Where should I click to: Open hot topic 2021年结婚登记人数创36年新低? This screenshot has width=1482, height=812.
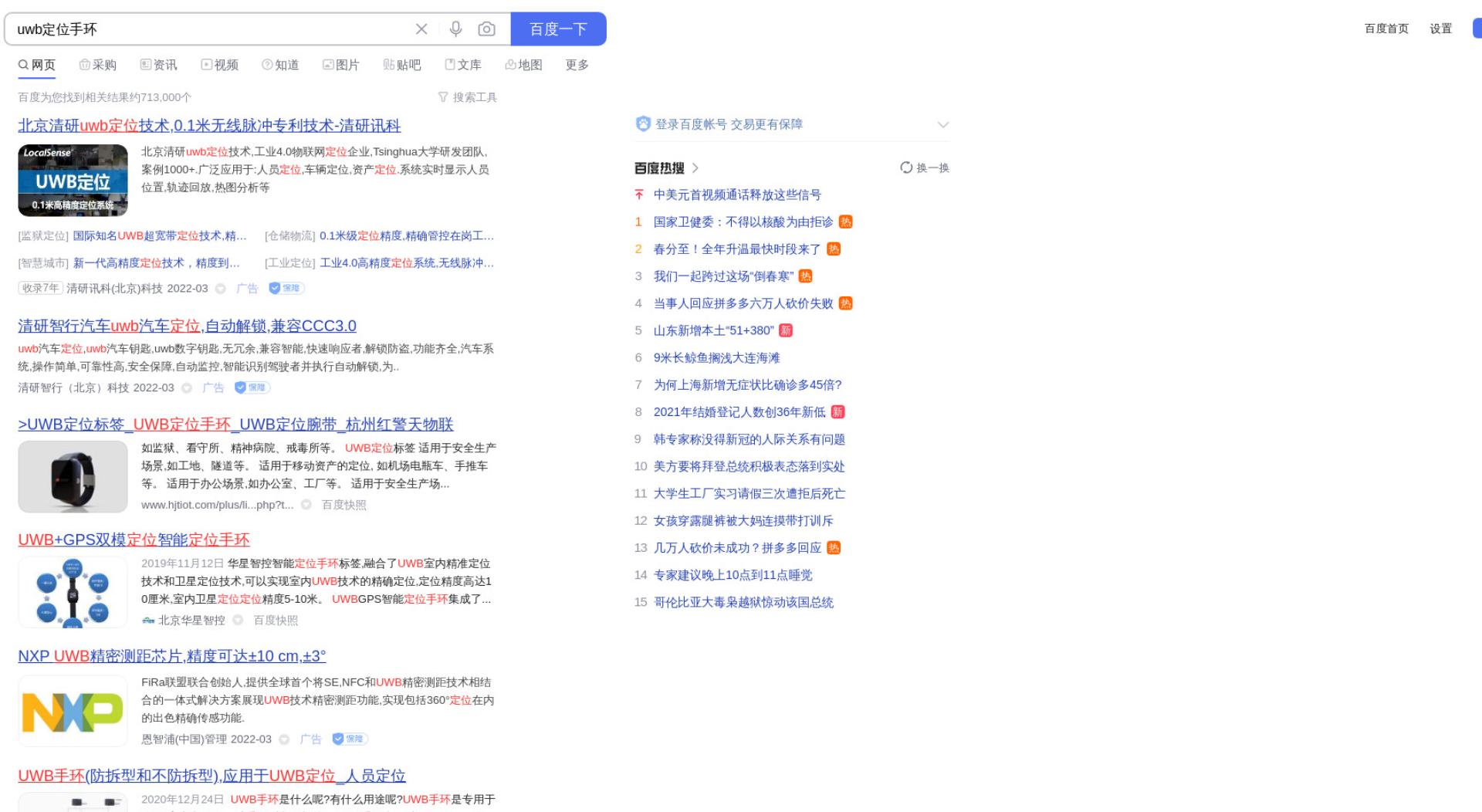[739, 412]
